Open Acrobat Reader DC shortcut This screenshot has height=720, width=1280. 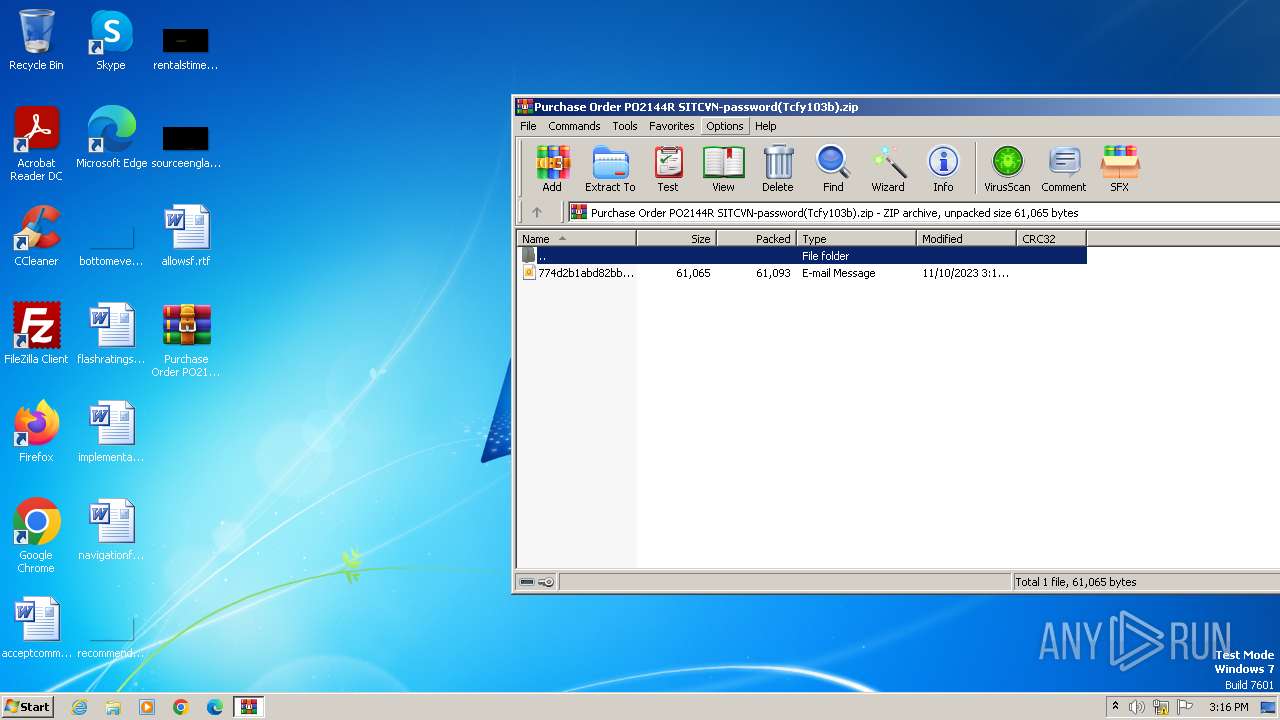pos(36,144)
